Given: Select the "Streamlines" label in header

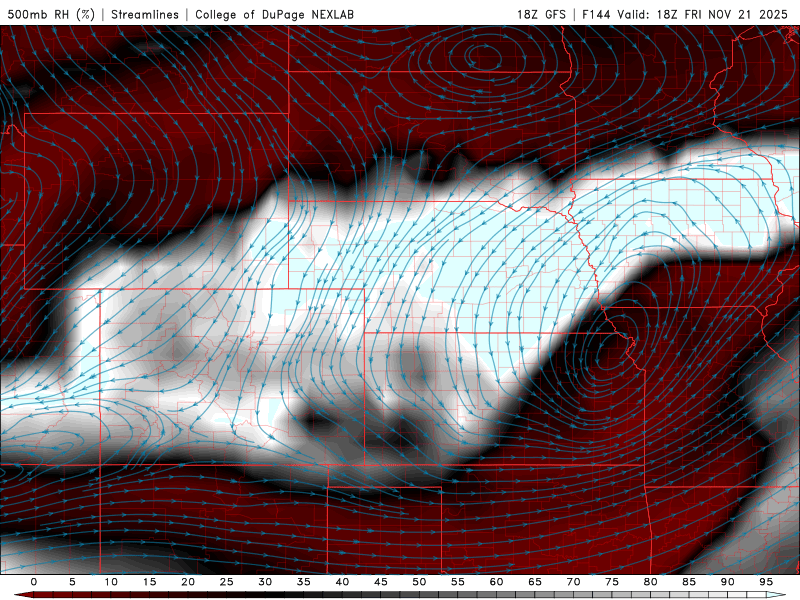Looking at the screenshot, I should pyautogui.click(x=145, y=14).
